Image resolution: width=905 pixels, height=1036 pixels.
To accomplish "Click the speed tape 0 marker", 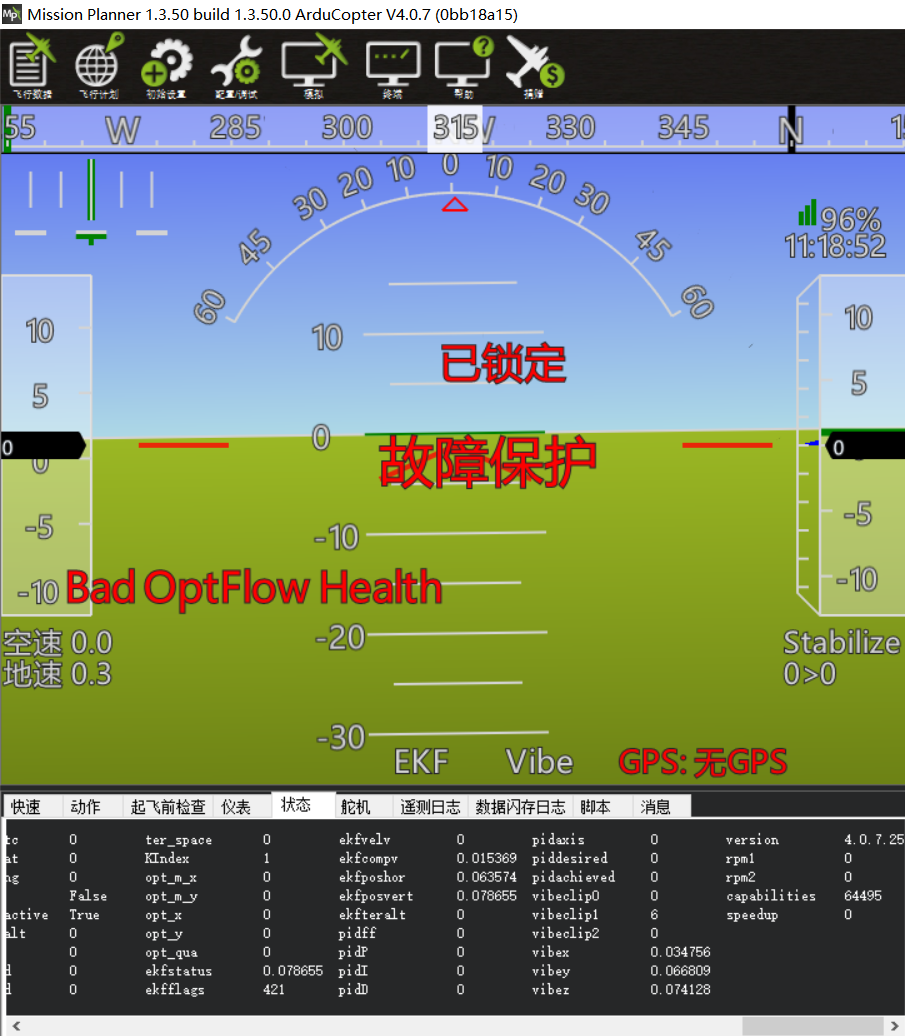I will [x=43, y=447].
